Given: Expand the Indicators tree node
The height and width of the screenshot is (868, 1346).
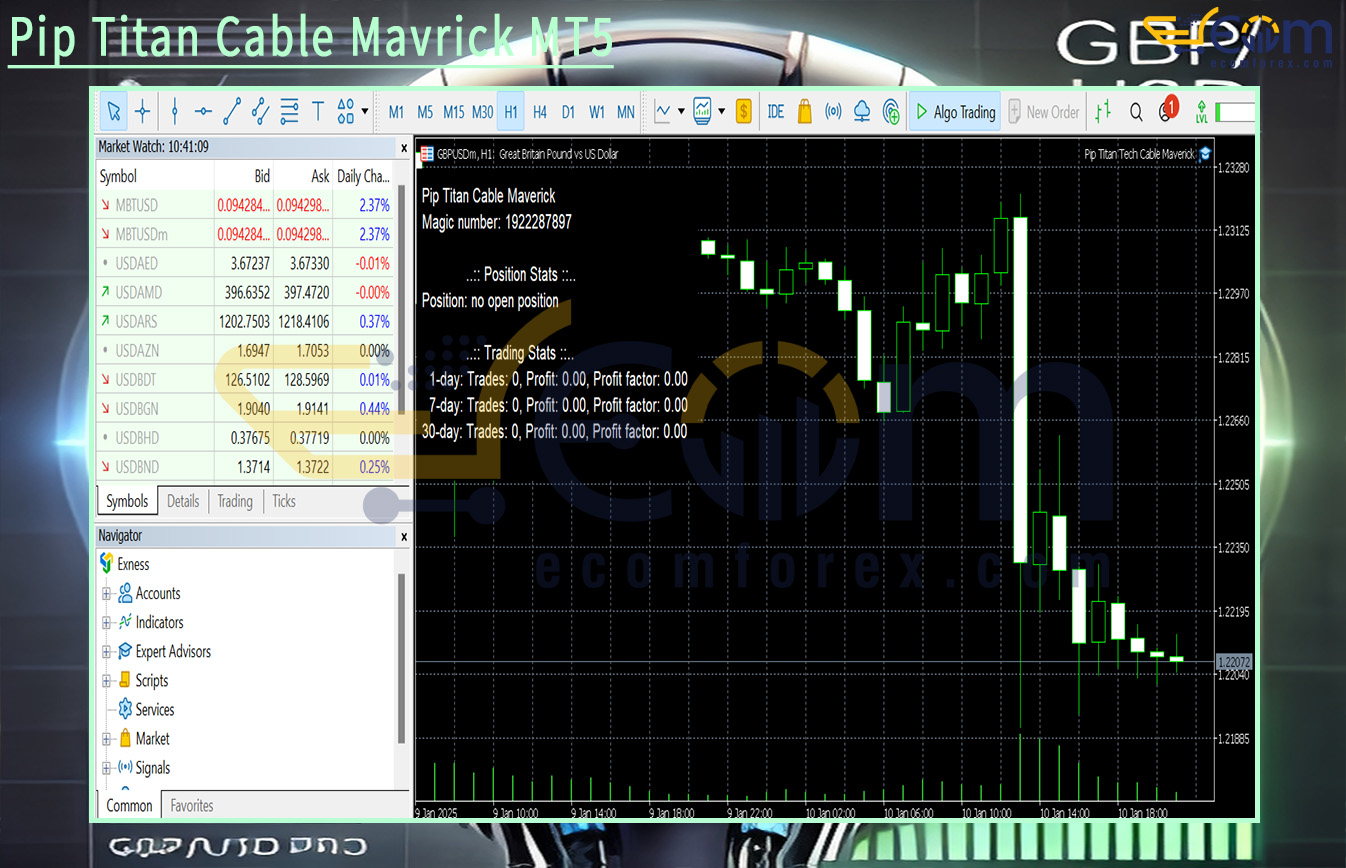Looking at the screenshot, I should [x=107, y=623].
